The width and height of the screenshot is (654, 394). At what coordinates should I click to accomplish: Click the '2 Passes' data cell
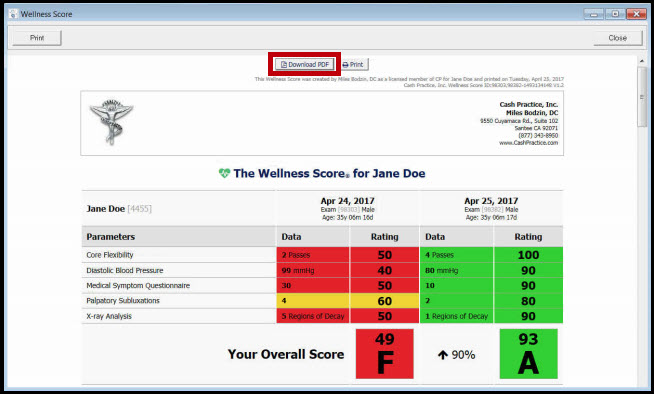(313, 255)
